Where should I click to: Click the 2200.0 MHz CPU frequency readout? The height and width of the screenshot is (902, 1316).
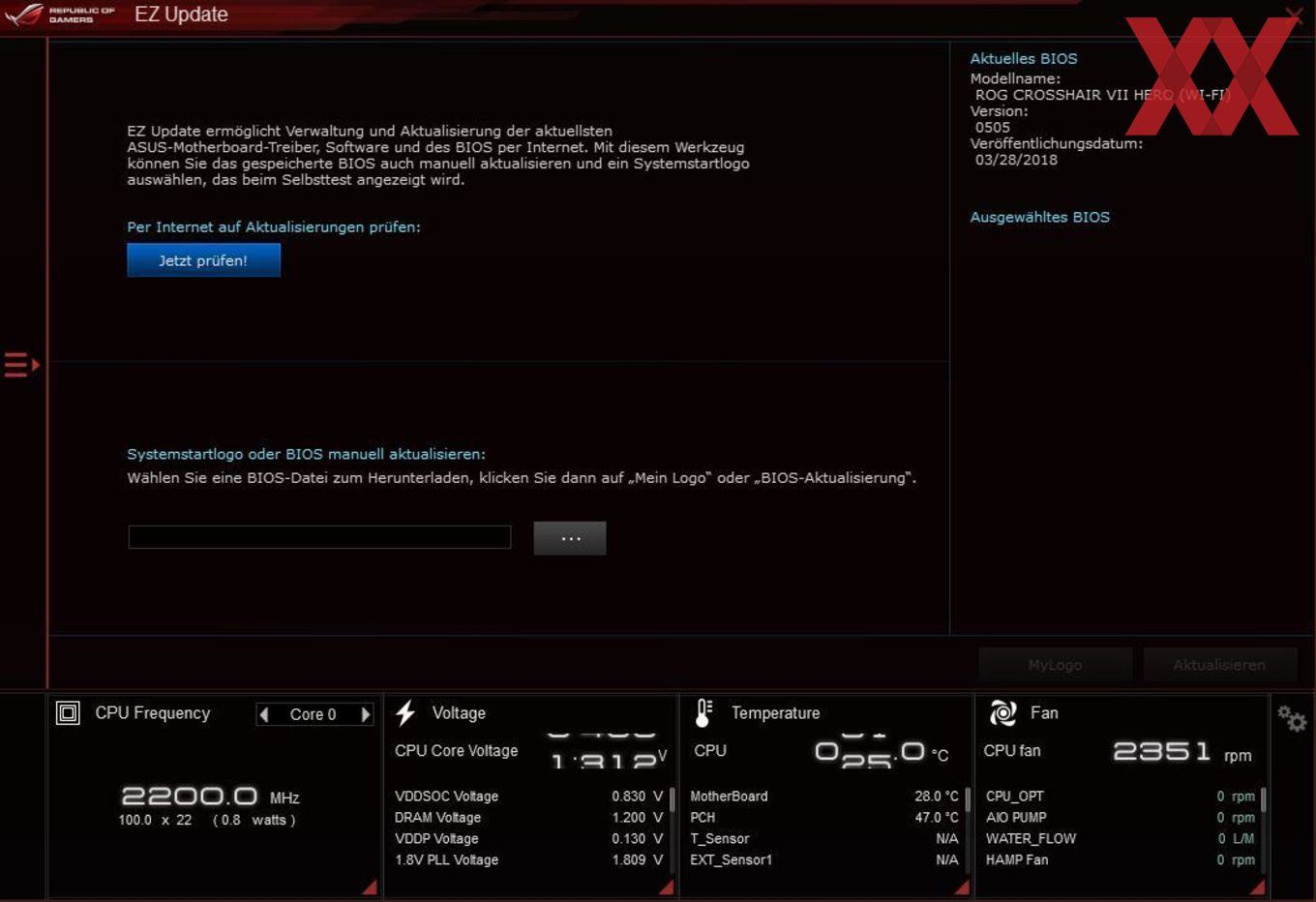210,797
